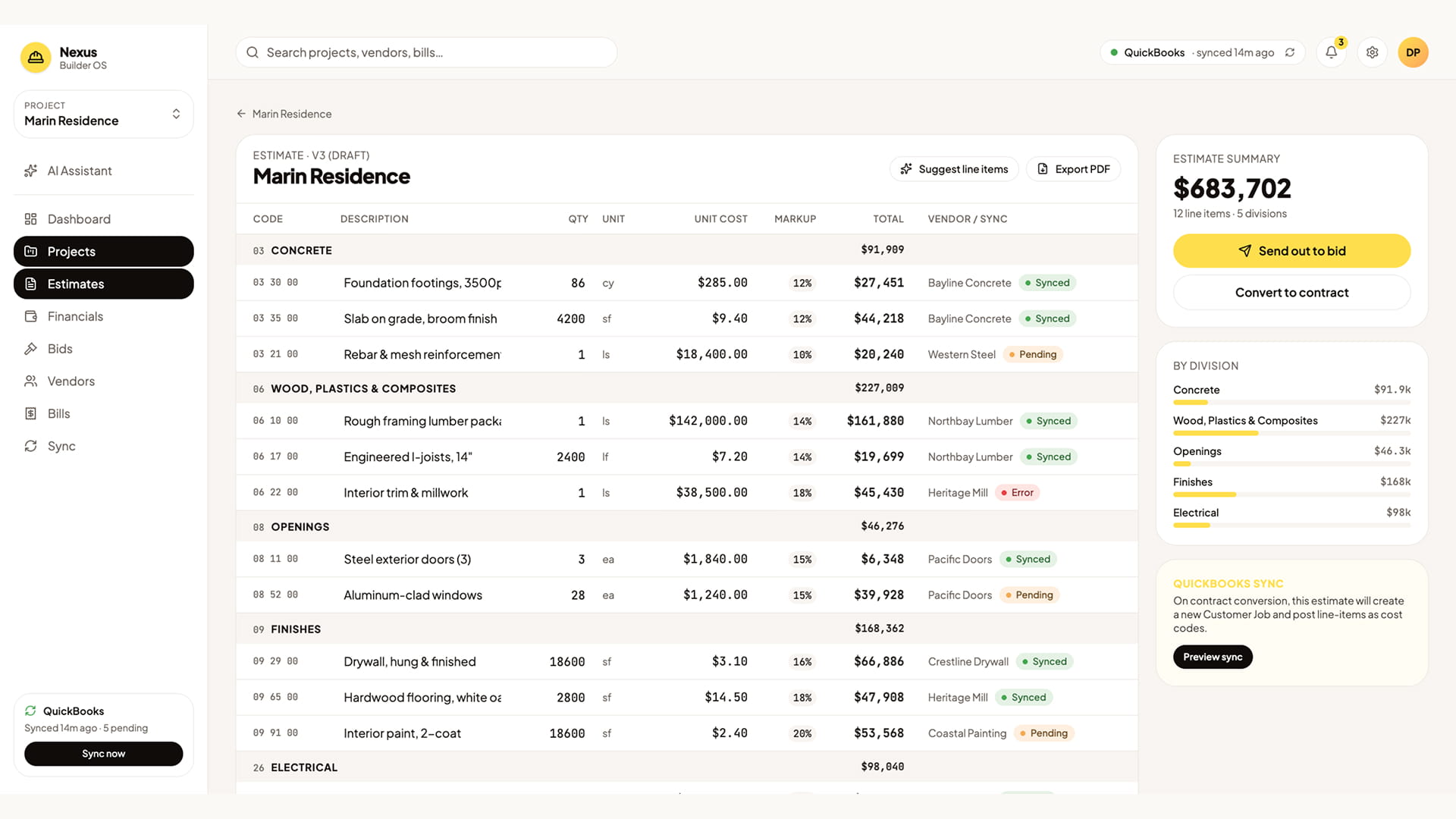Open the notifications bell
The height and width of the screenshot is (819, 1456).
[x=1331, y=52]
